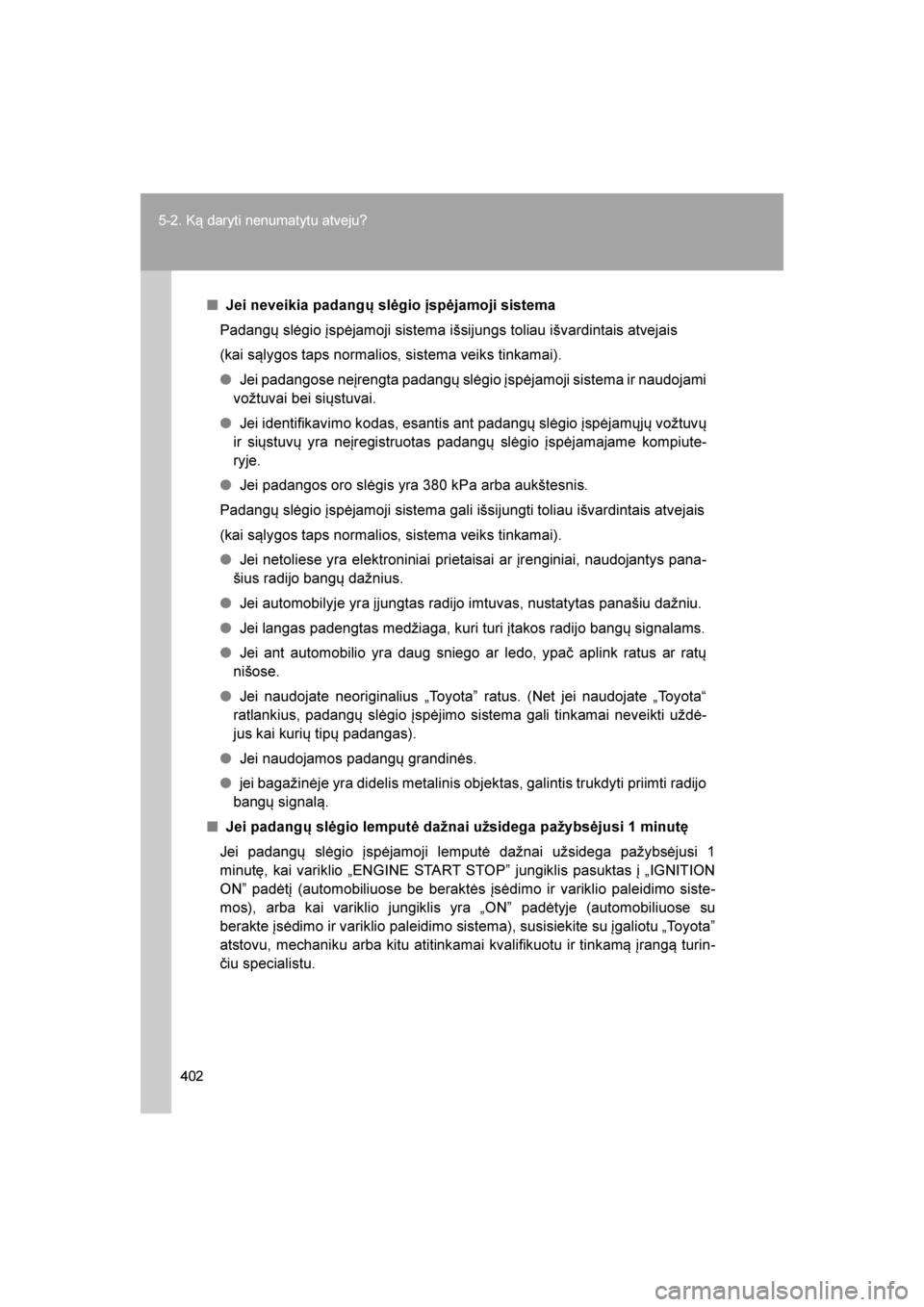Viewport: 924px width, 1307px height.
Task: Select heading 'Jei neveikia padangų slėgio įspėjamoji sistema'
Action: 391,305
